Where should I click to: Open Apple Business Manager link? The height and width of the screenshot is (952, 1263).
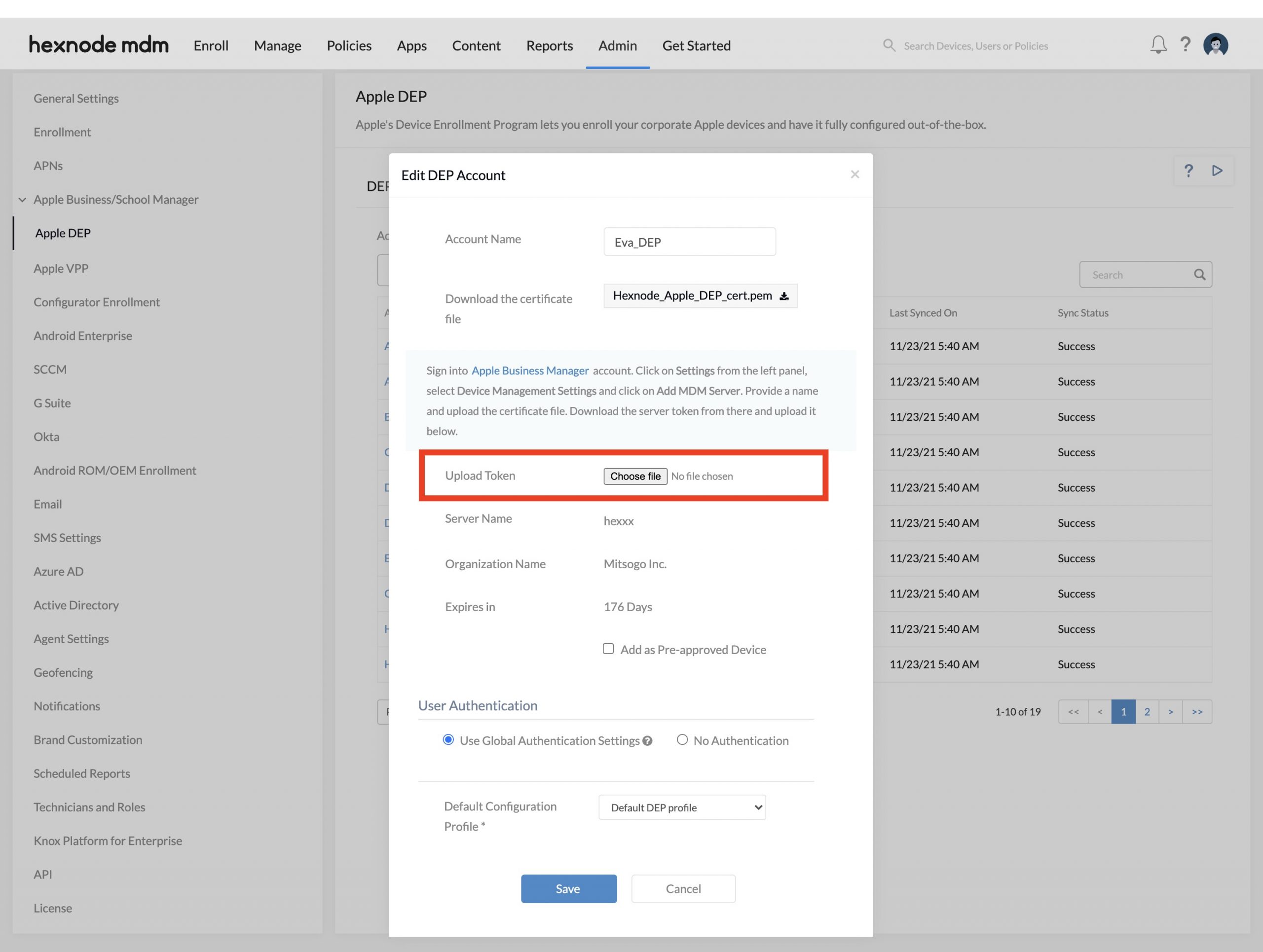[x=530, y=370]
